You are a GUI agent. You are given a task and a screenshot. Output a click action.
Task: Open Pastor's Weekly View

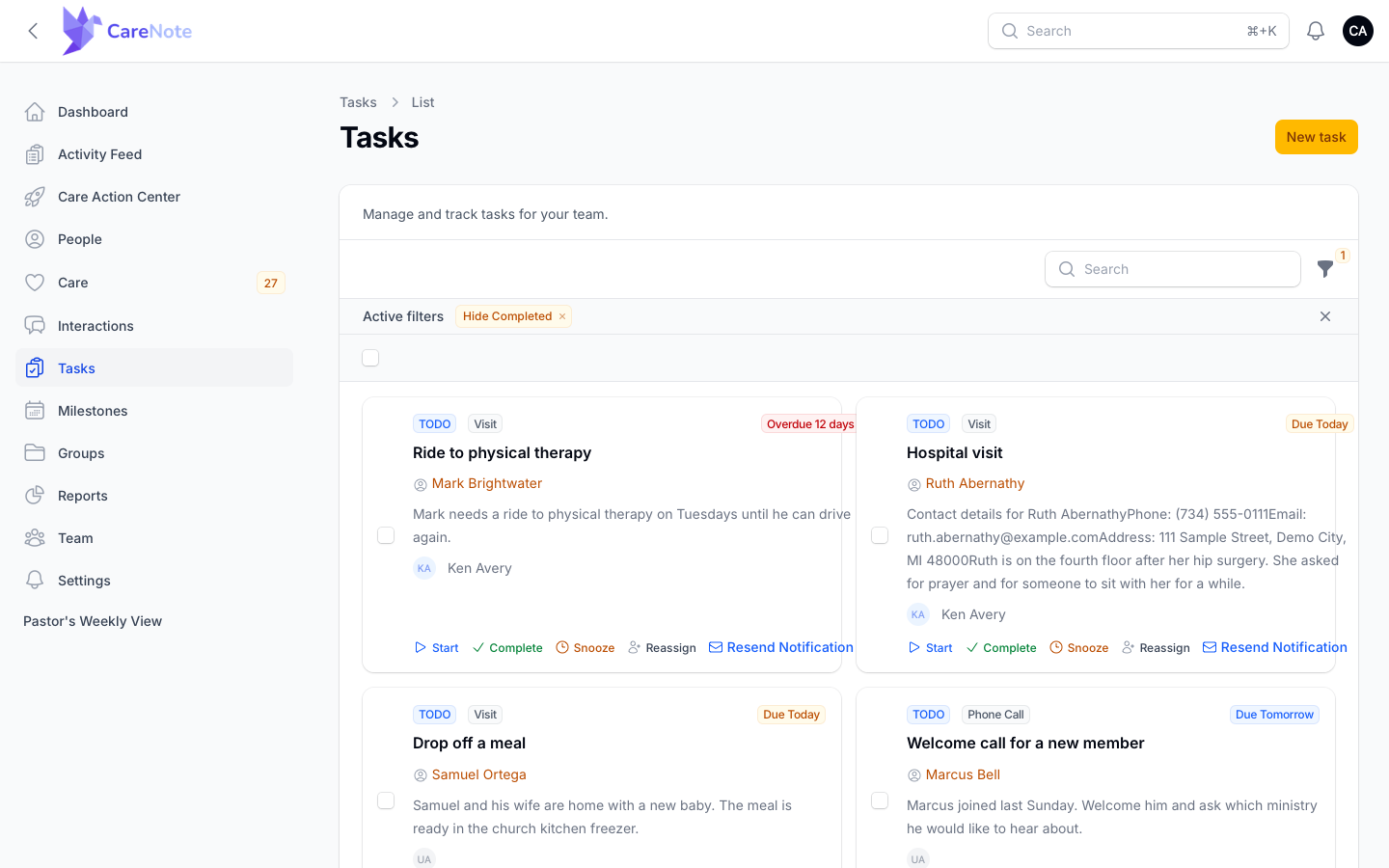pos(93,621)
